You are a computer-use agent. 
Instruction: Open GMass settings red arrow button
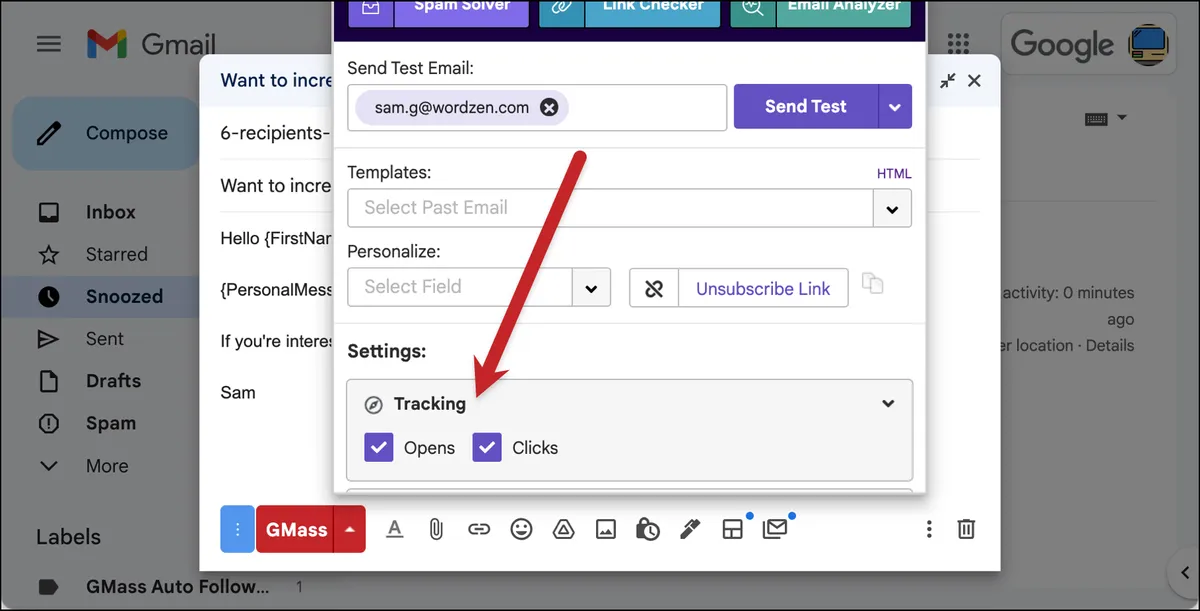(x=350, y=529)
